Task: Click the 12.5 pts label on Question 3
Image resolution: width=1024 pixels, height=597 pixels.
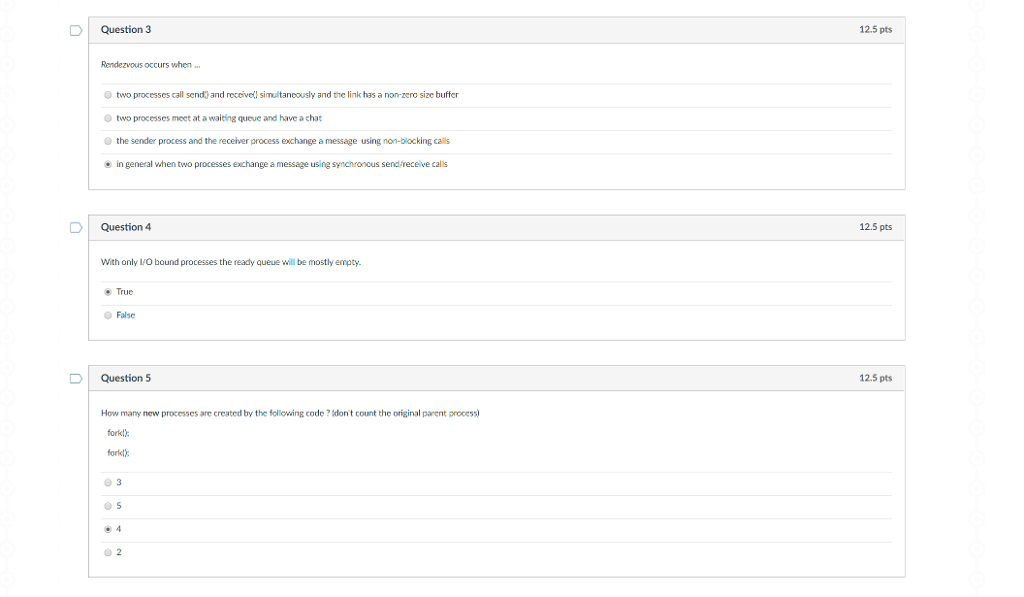Action: [875, 30]
